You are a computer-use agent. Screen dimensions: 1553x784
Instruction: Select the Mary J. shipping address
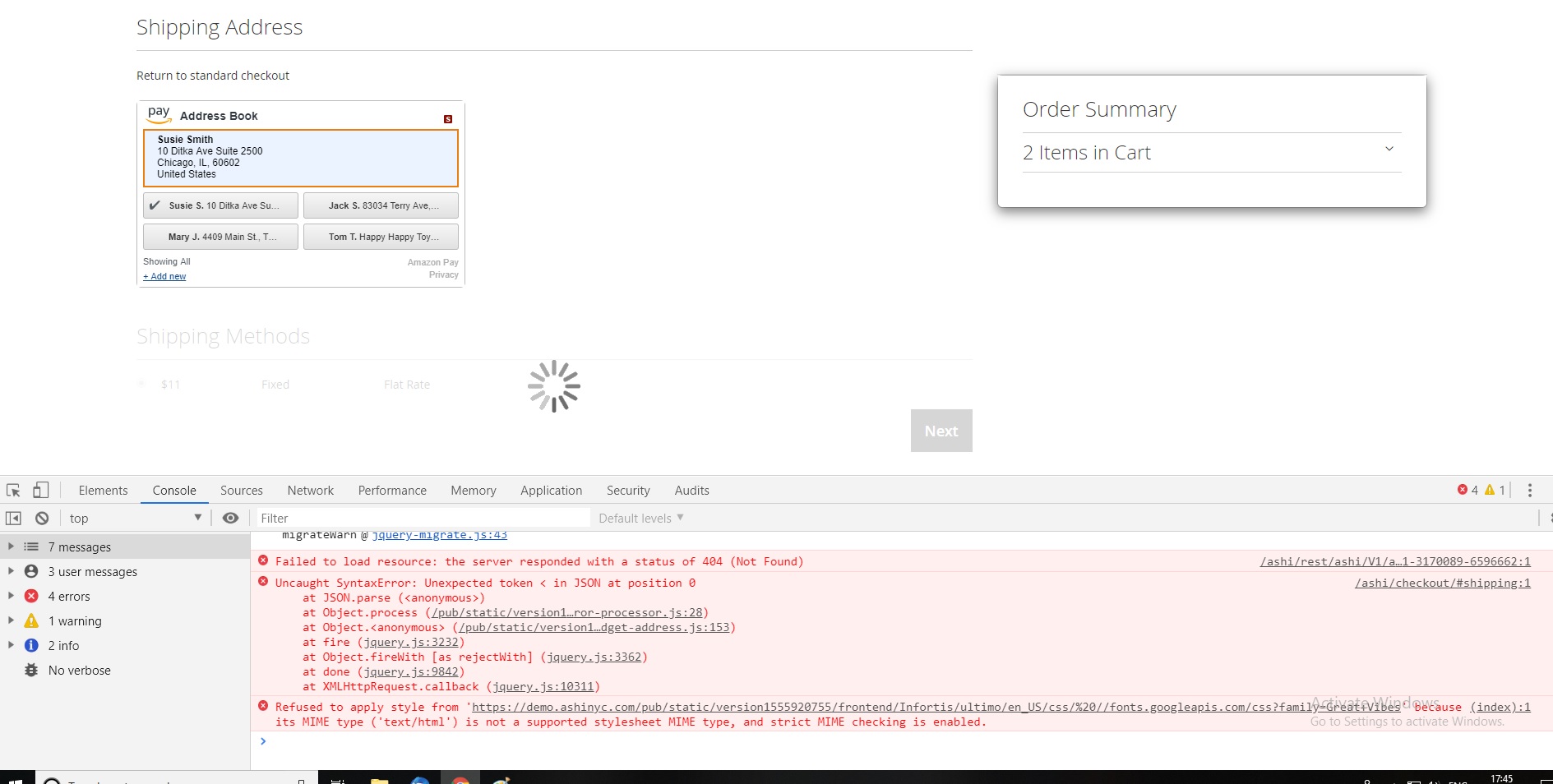(x=220, y=237)
